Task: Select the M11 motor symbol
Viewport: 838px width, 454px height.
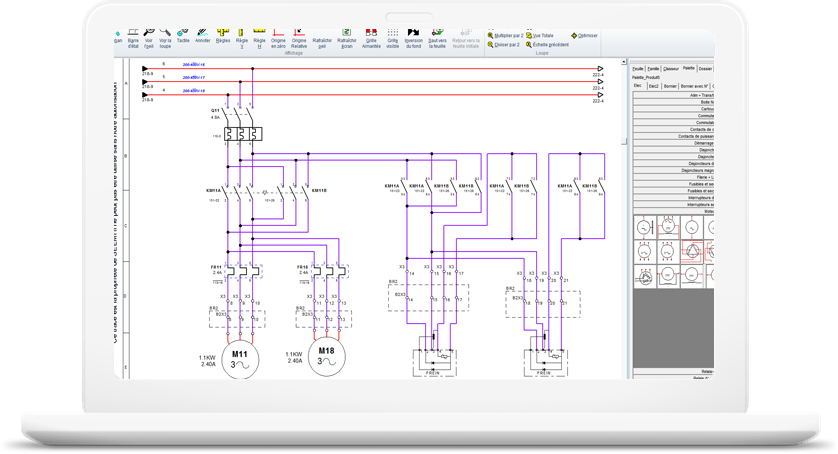Action: point(240,359)
